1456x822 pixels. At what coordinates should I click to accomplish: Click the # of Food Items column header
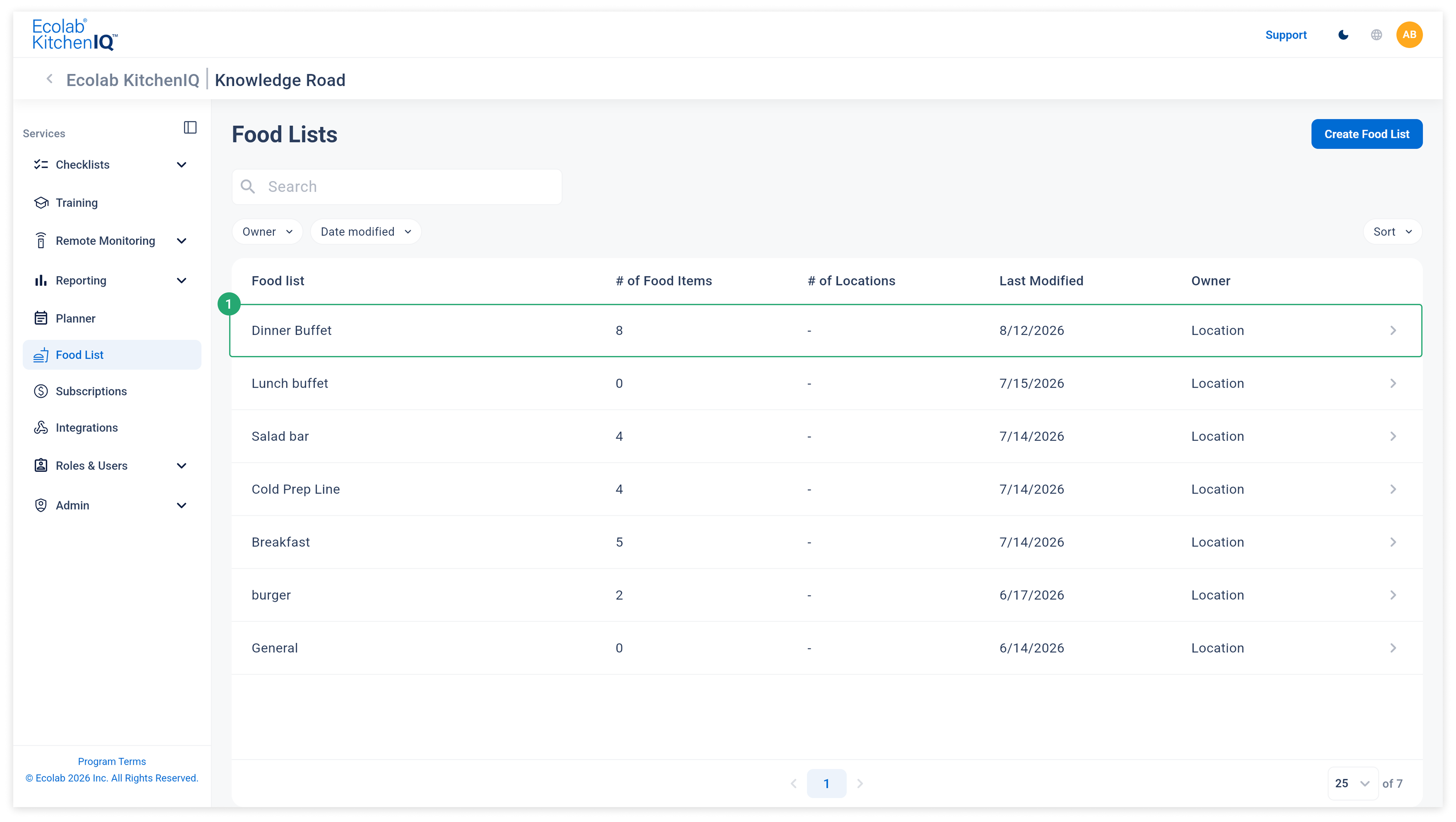coord(663,281)
